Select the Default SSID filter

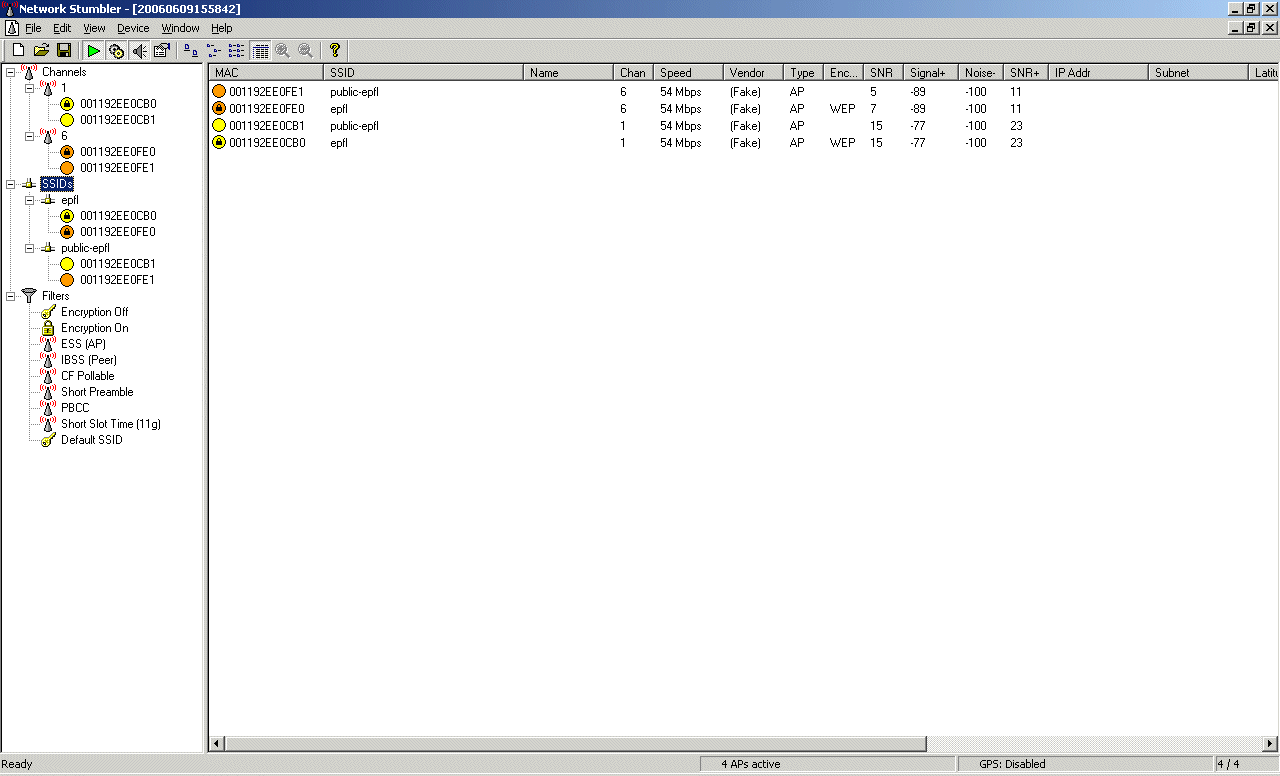pyautogui.click(x=91, y=440)
